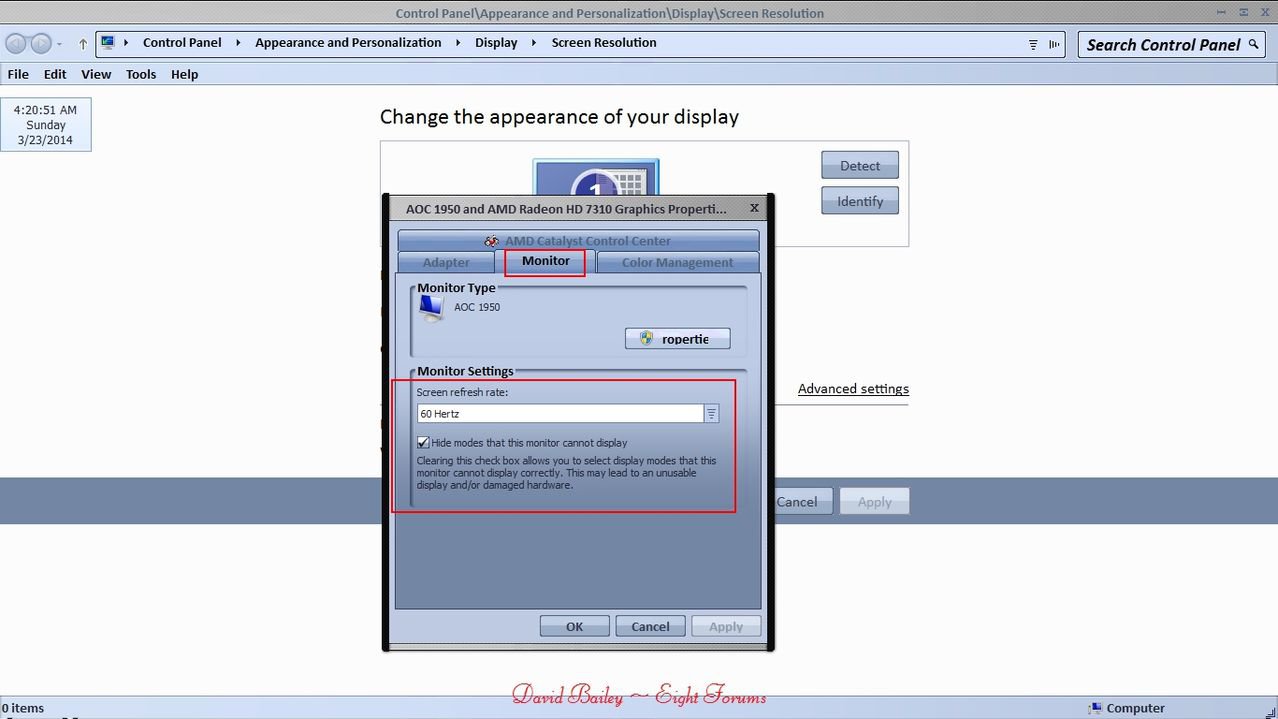The width and height of the screenshot is (1278, 719).
Task: Click Cancel in the properties dialog
Action: pyautogui.click(x=650, y=626)
